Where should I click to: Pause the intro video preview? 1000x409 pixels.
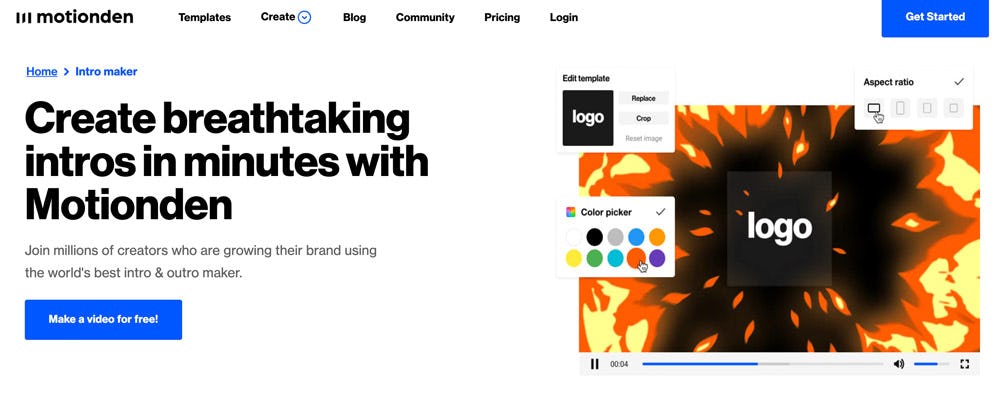click(595, 364)
